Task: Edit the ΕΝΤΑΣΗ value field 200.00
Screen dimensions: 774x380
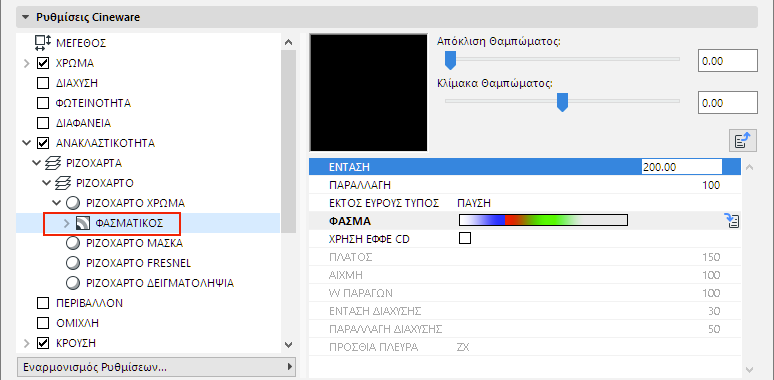Action: pos(682,167)
